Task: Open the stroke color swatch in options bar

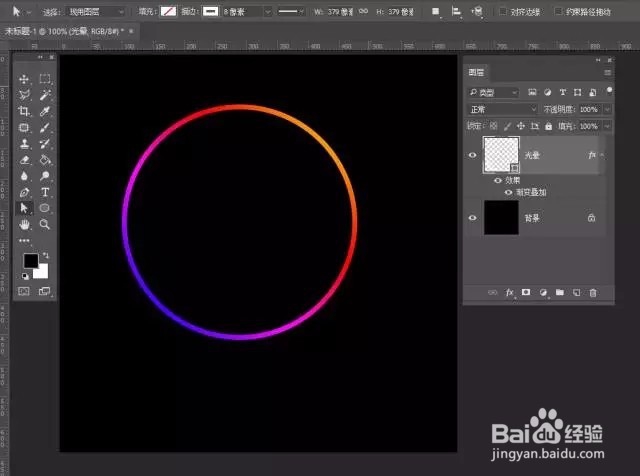Action: point(211,11)
